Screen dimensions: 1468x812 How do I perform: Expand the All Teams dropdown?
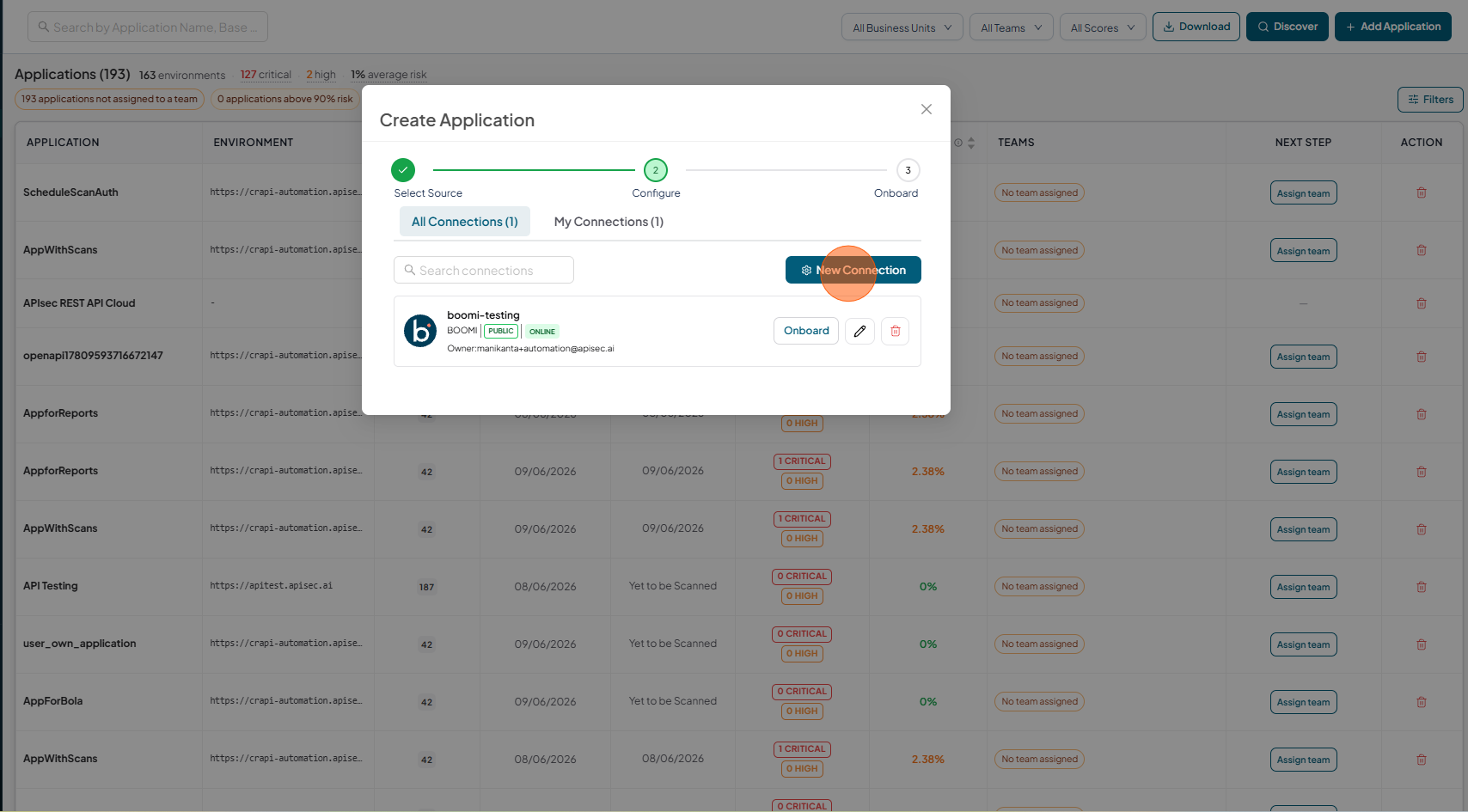click(1011, 27)
